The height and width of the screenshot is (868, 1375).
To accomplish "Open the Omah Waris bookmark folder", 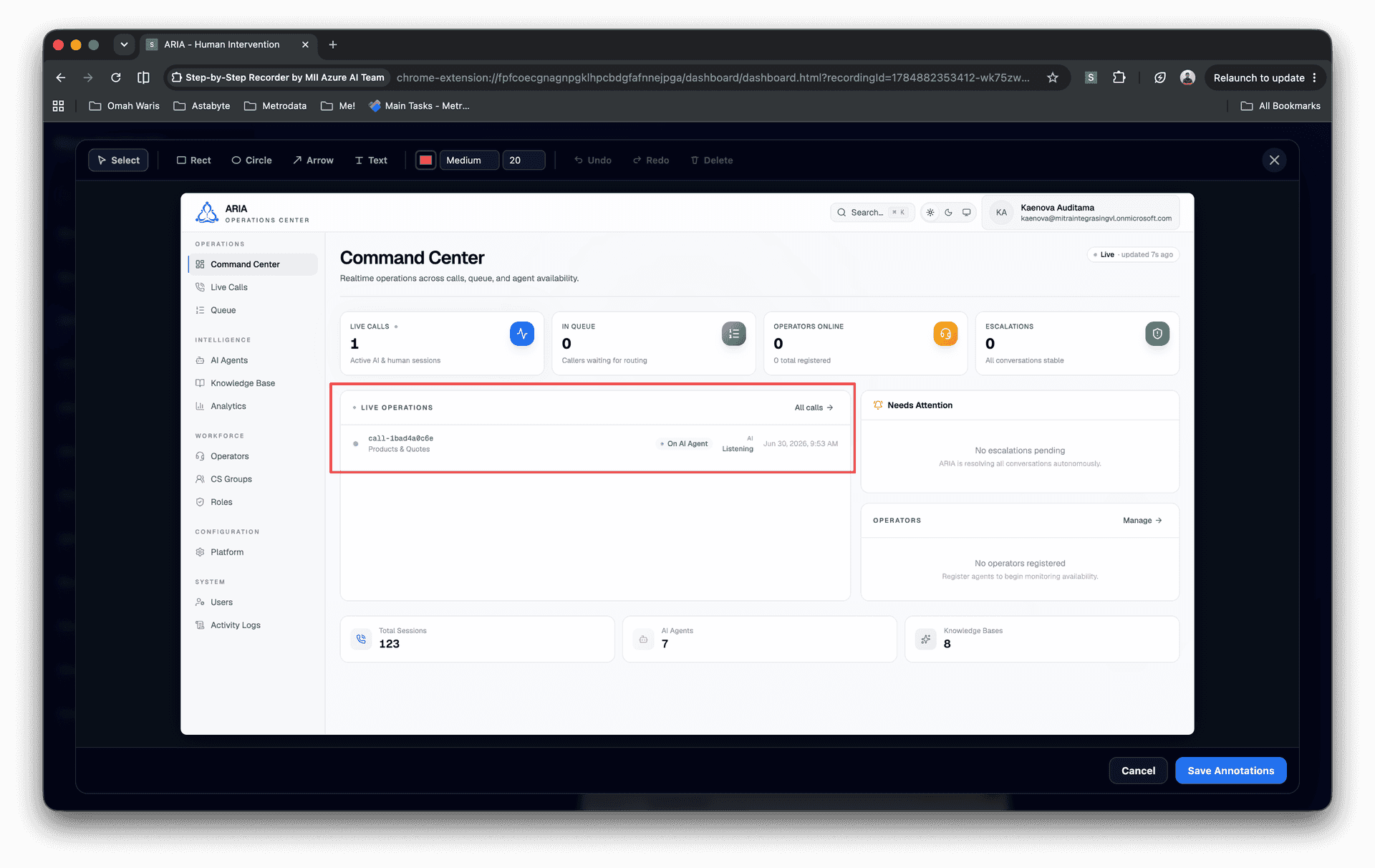I will 125,106.
